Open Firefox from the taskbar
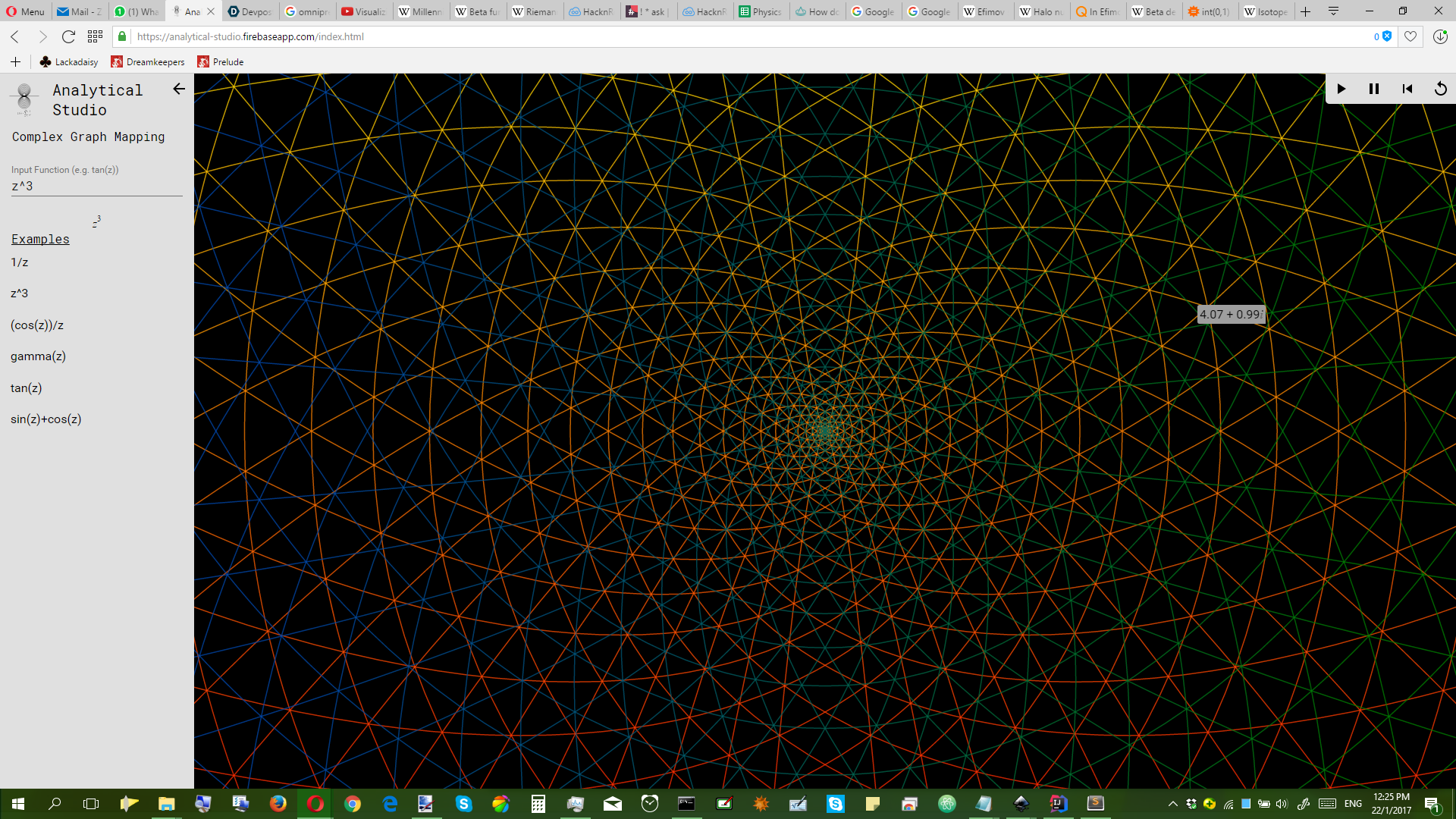1456x819 pixels. pyautogui.click(x=278, y=804)
